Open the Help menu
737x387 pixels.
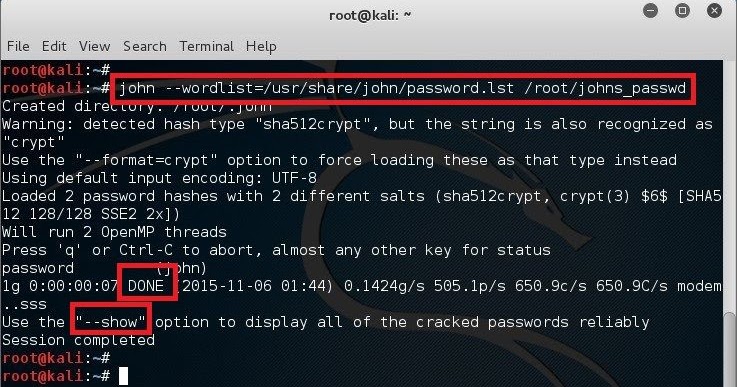pyautogui.click(x=261, y=47)
